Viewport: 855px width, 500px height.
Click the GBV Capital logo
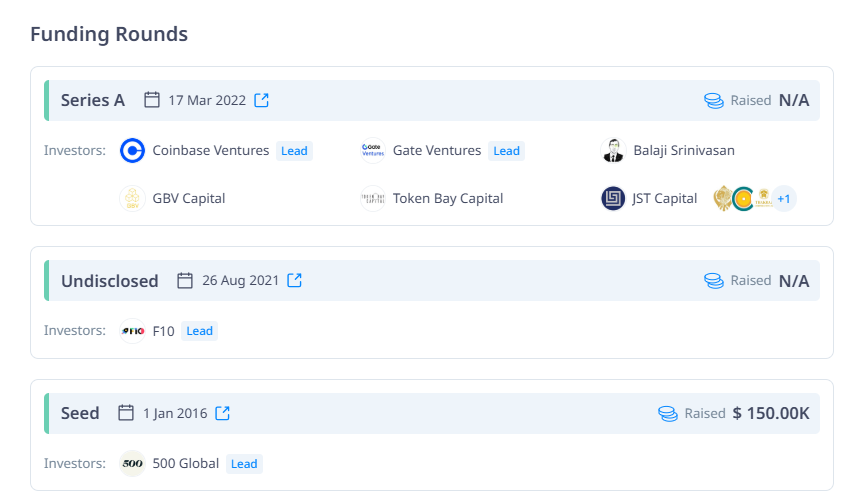133,198
